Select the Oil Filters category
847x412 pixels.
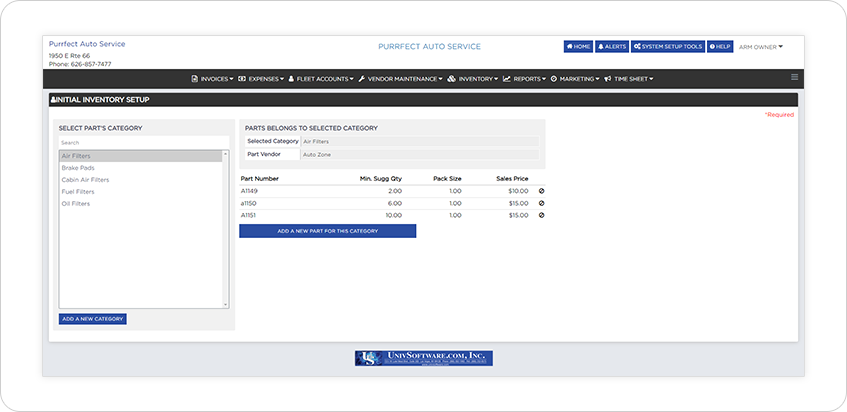coord(140,204)
